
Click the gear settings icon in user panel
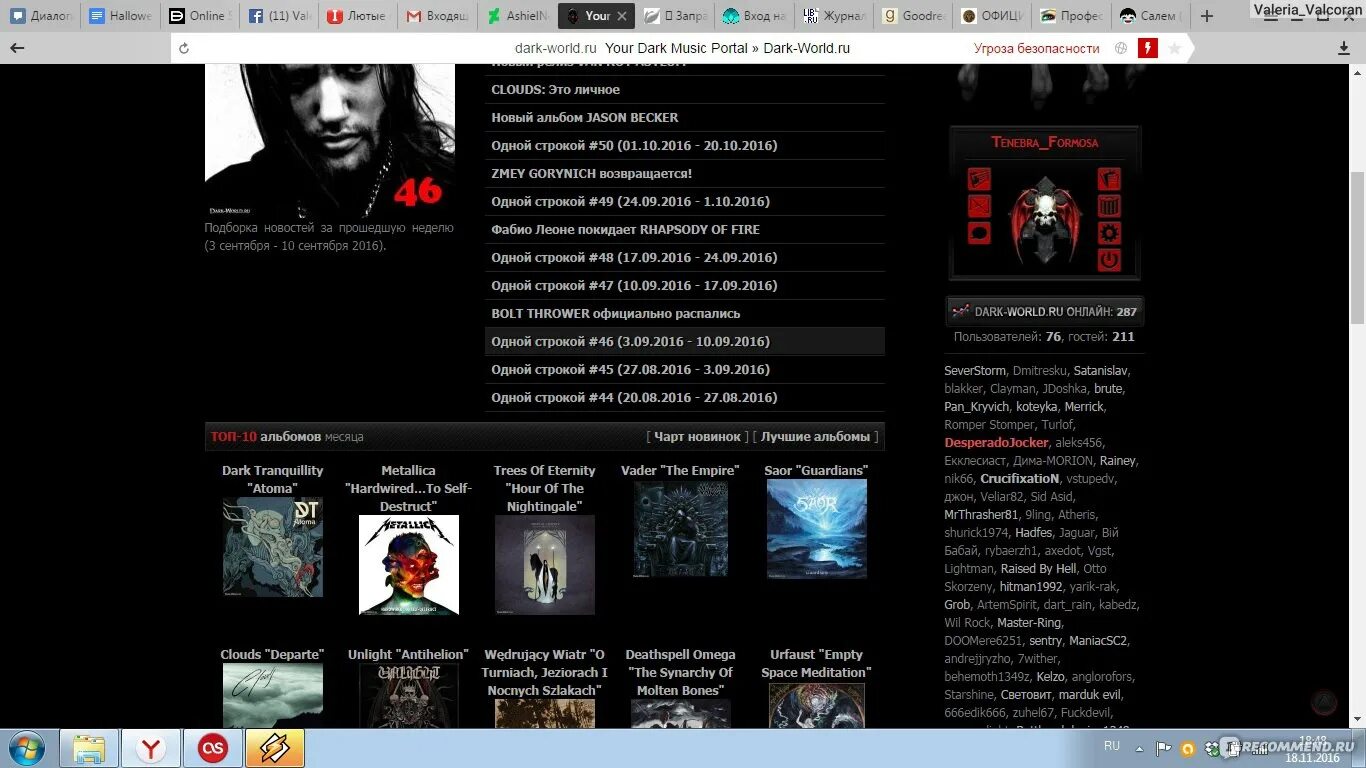(1109, 233)
